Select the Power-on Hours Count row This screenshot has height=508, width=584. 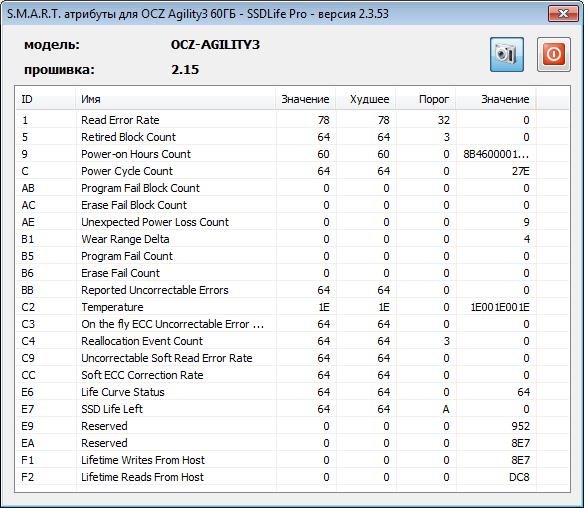[276, 154]
